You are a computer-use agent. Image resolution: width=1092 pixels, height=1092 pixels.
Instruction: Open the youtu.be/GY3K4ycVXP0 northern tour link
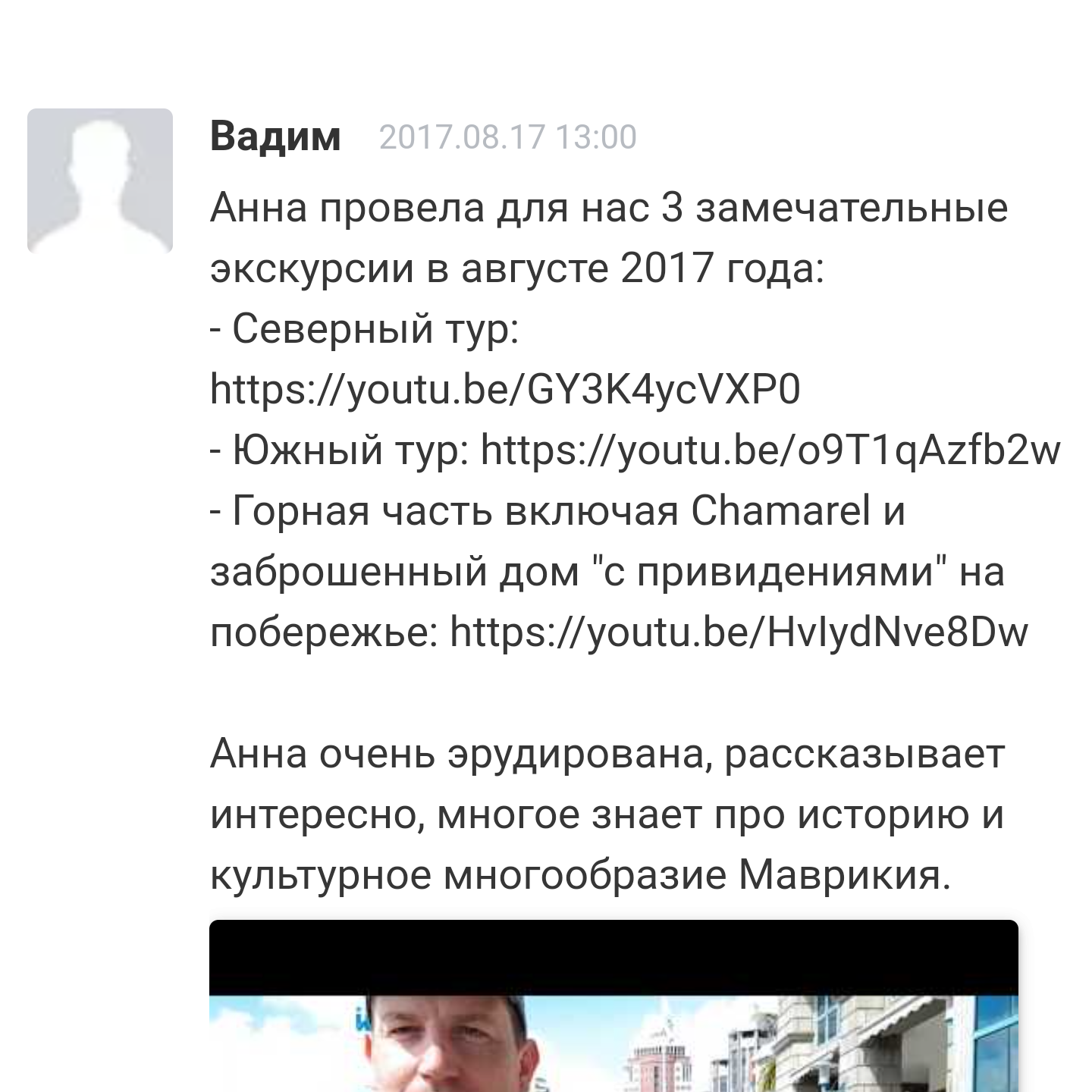click(505, 390)
